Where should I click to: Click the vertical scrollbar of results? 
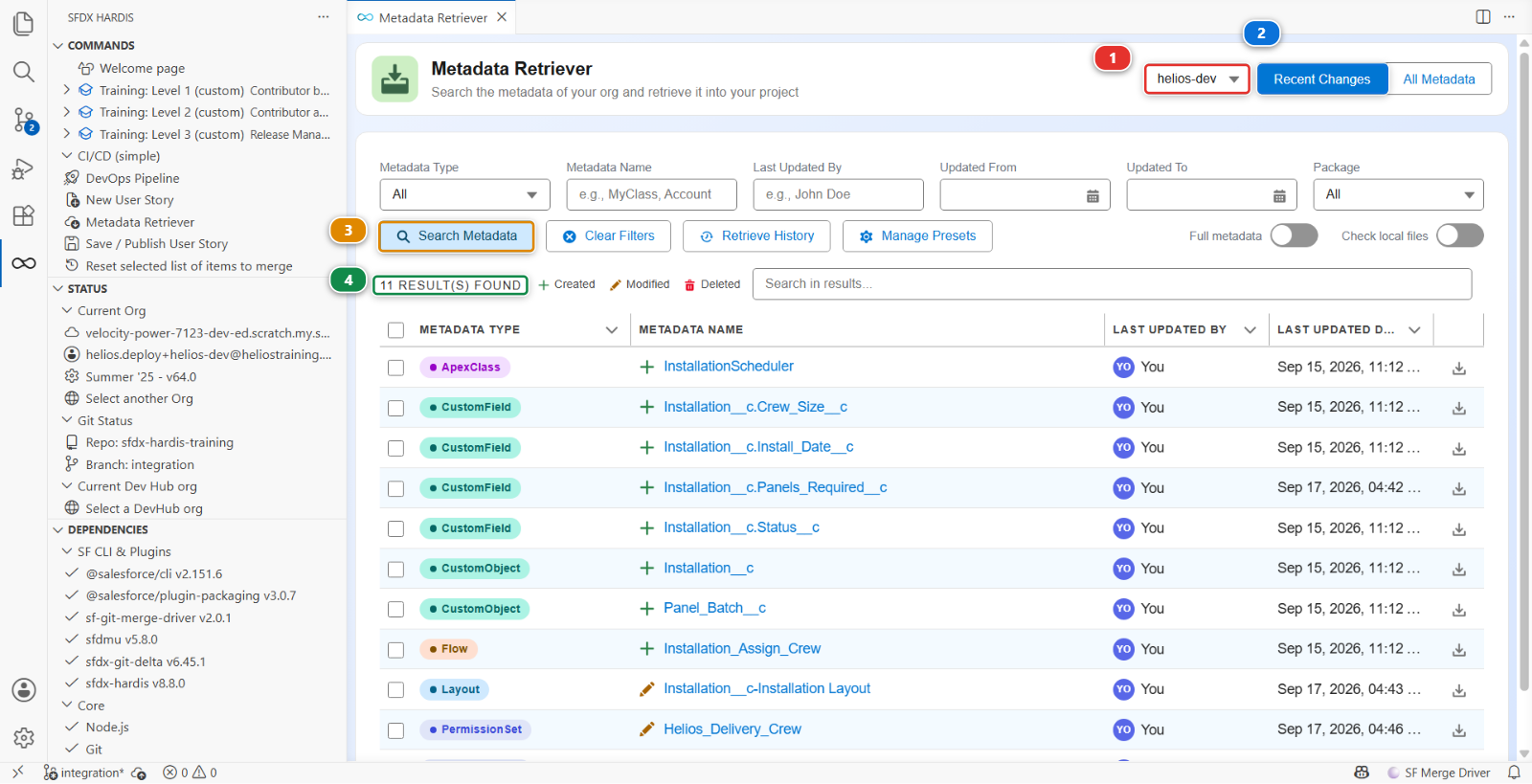click(1524, 371)
